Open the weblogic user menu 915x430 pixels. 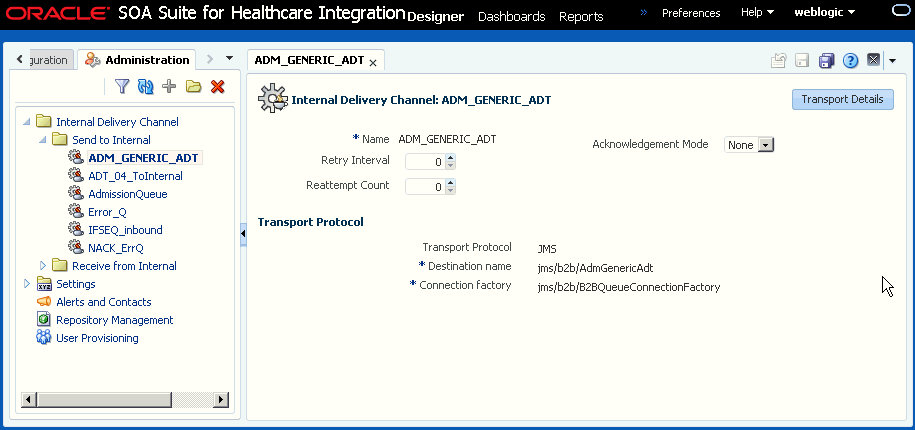click(x=825, y=12)
